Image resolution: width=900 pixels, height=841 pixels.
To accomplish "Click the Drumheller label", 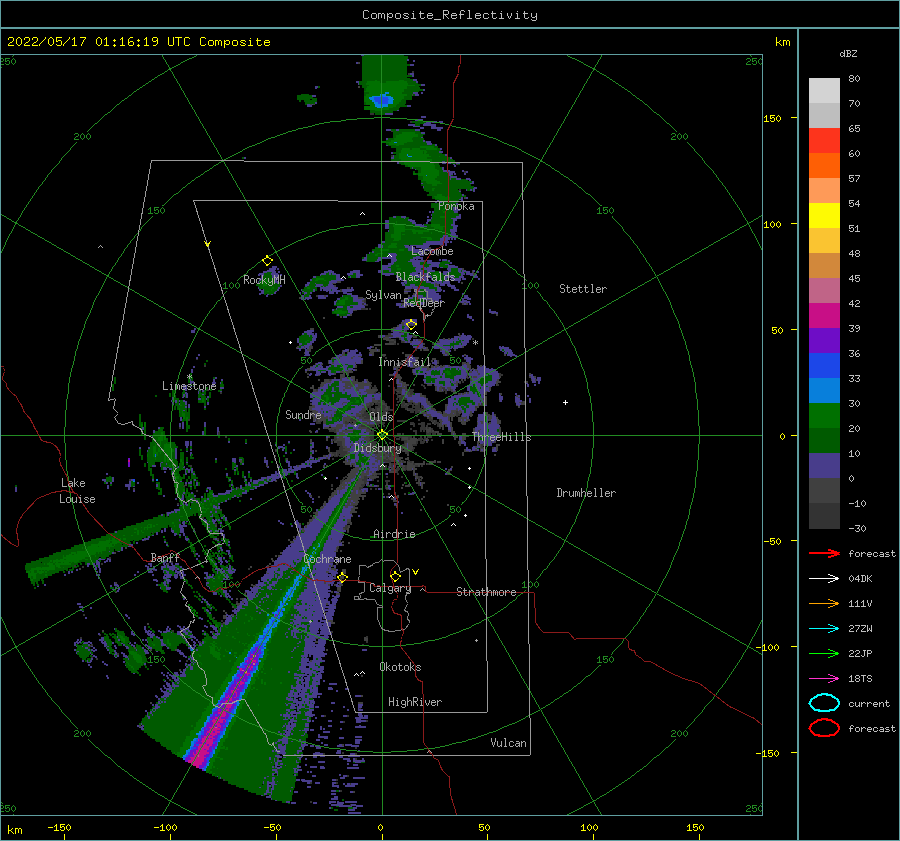I will (586, 493).
